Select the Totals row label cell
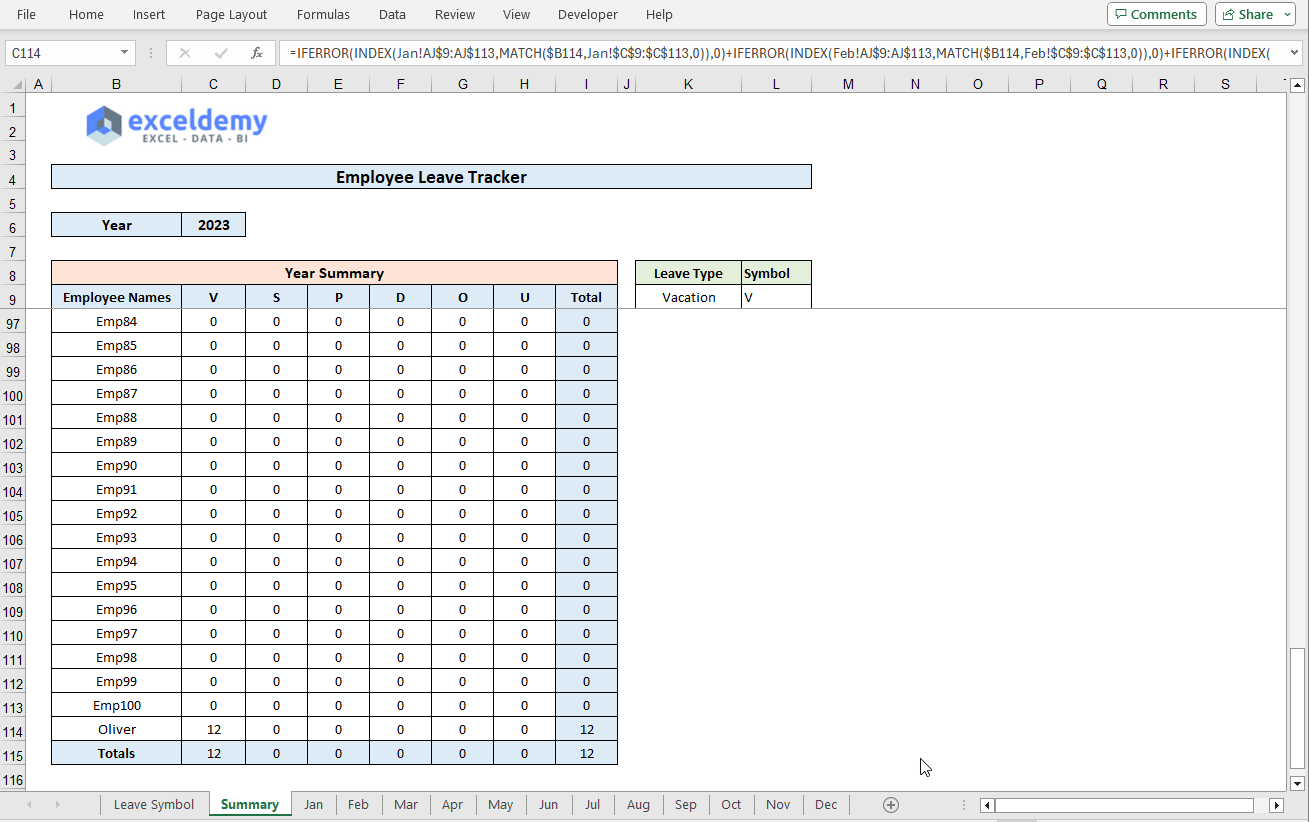 [117, 754]
